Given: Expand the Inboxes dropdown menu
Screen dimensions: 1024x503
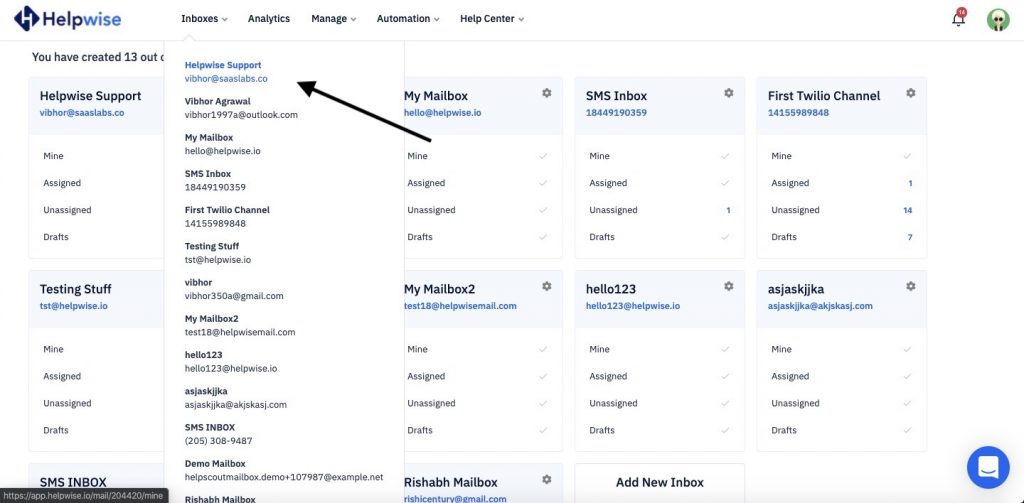Looking at the screenshot, I should [x=204, y=19].
